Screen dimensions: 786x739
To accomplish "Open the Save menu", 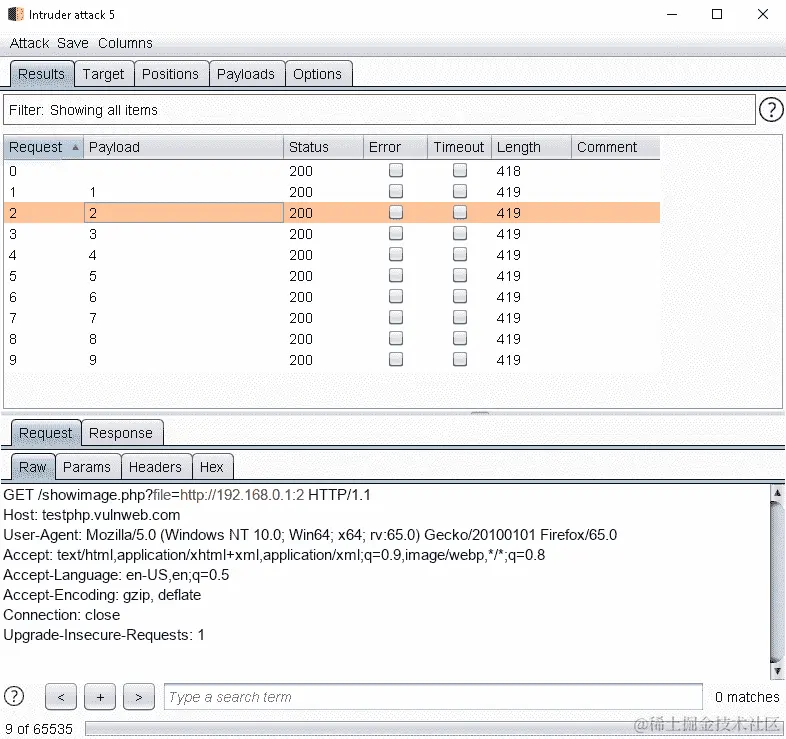I will 73,43.
